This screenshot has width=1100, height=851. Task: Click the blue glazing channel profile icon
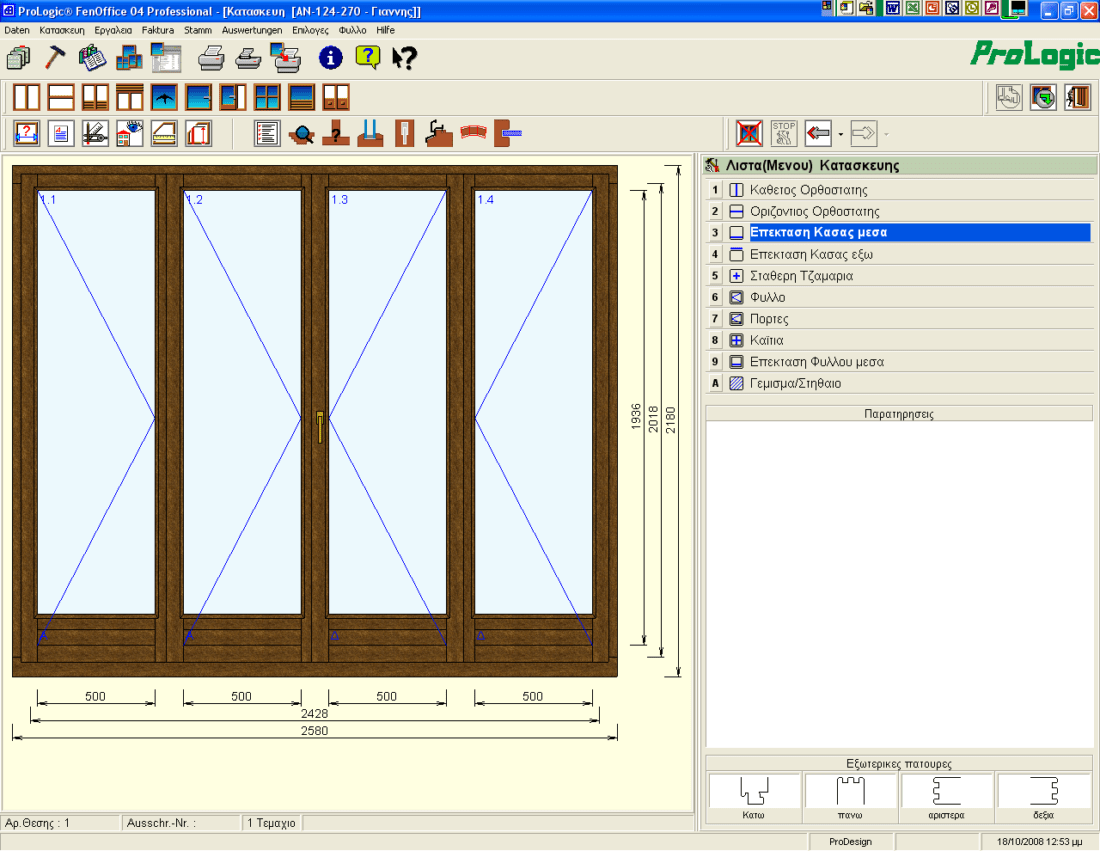click(x=370, y=133)
